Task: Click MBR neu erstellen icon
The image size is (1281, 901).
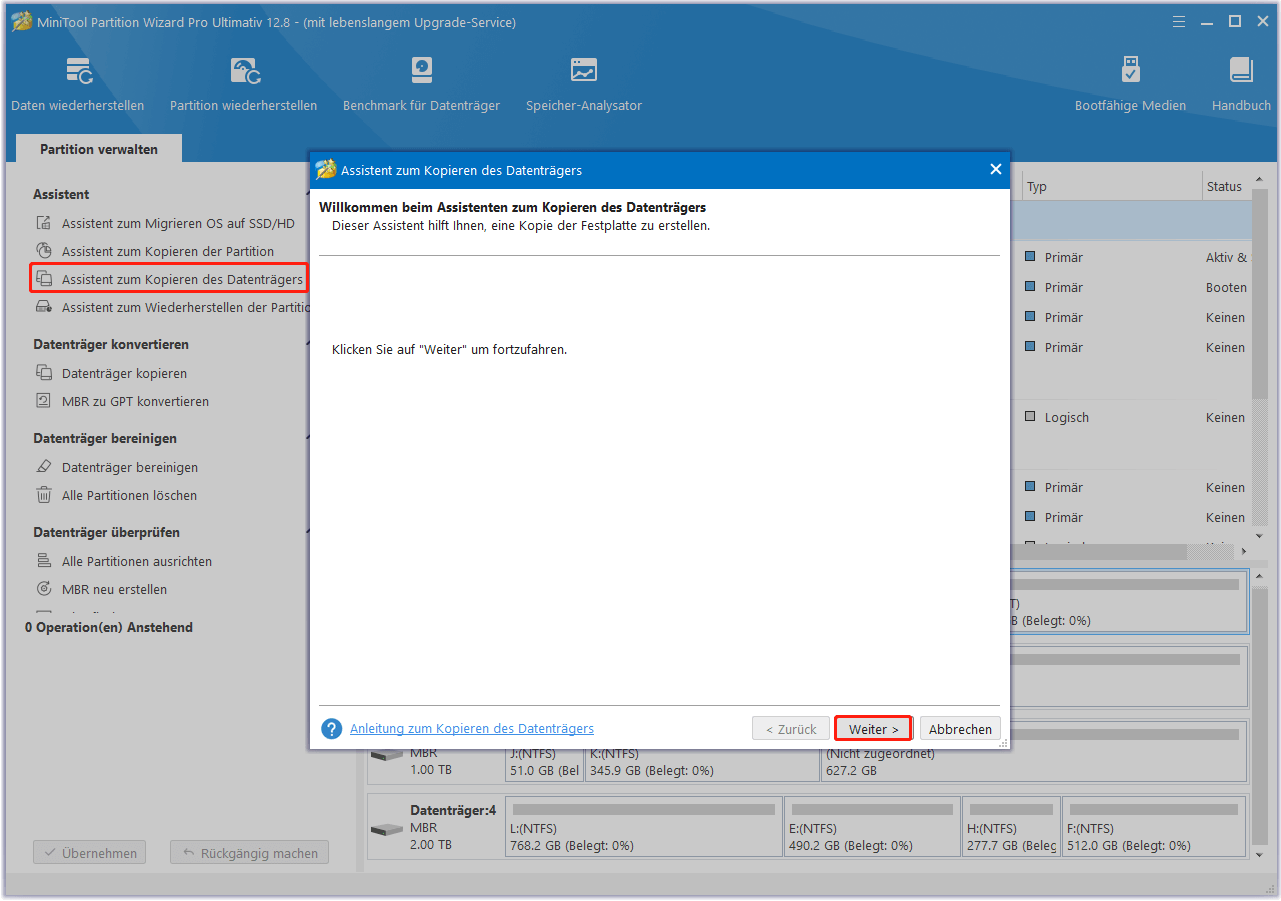Action: (44, 589)
